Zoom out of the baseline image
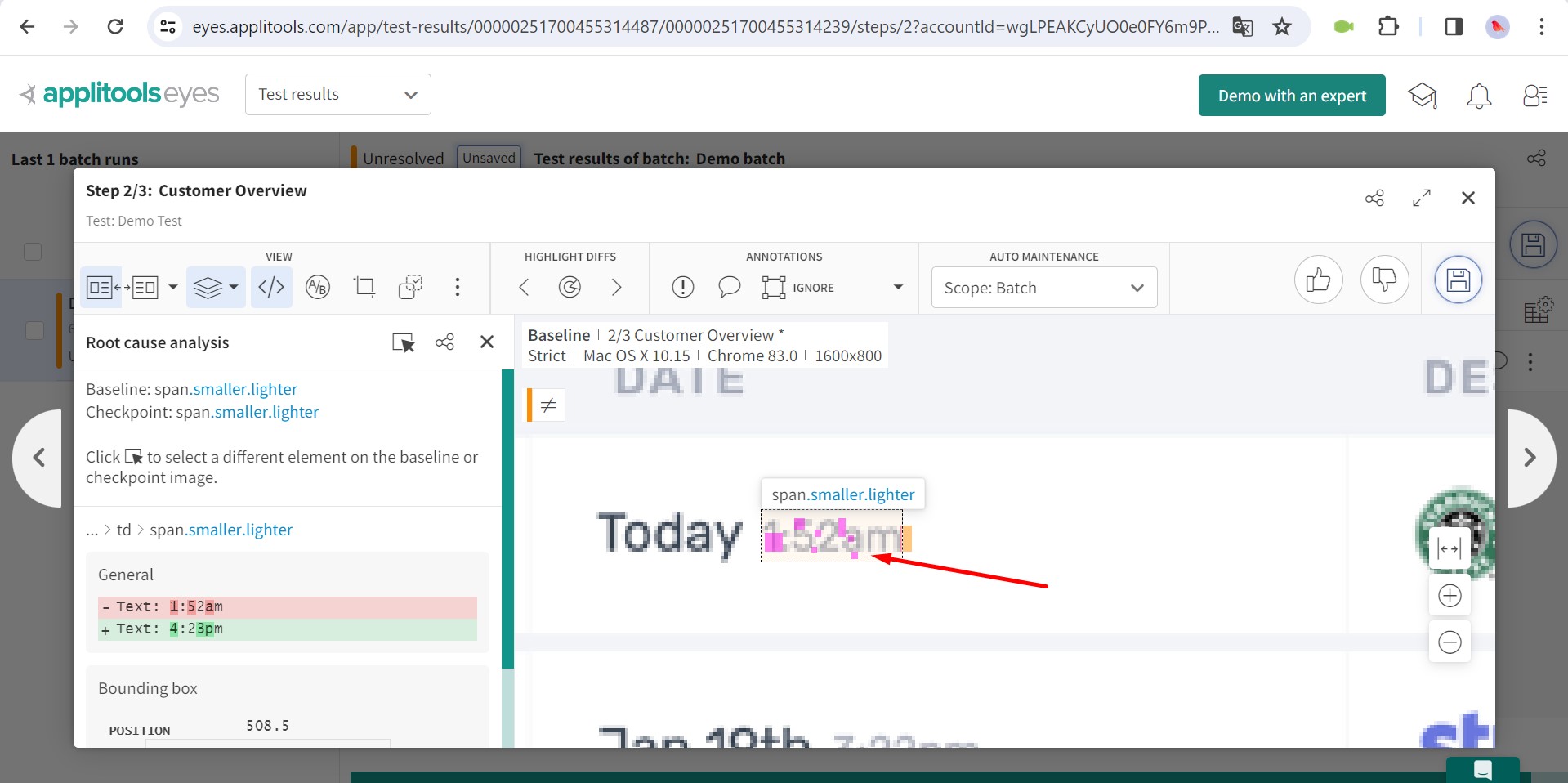Viewport: 1568px width, 783px height. click(x=1450, y=642)
